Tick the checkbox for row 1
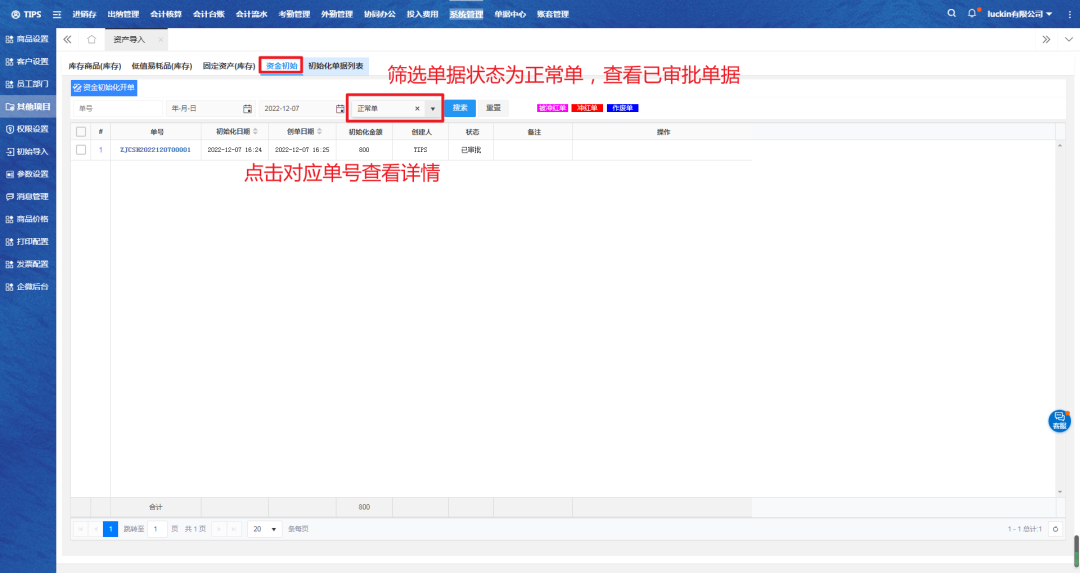 click(x=81, y=149)
